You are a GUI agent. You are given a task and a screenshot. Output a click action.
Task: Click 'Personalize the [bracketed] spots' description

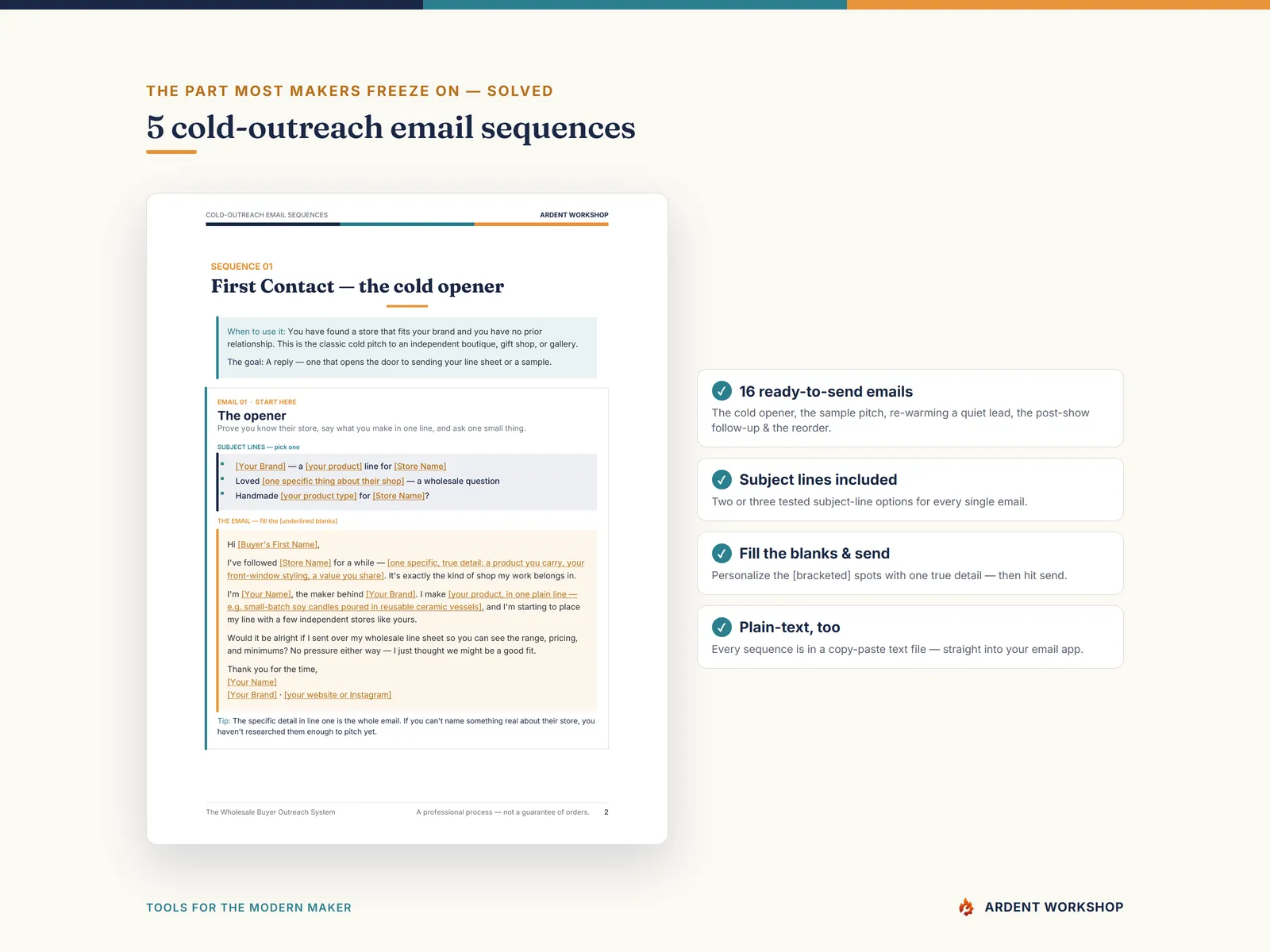889,575
